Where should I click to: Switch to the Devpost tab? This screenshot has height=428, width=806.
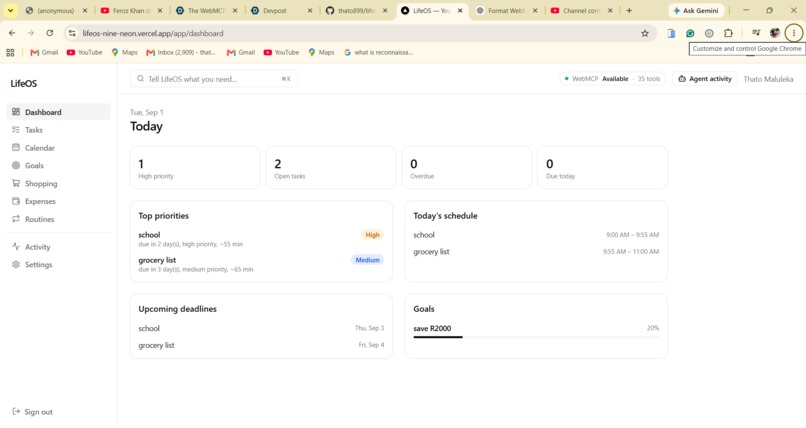280,10
